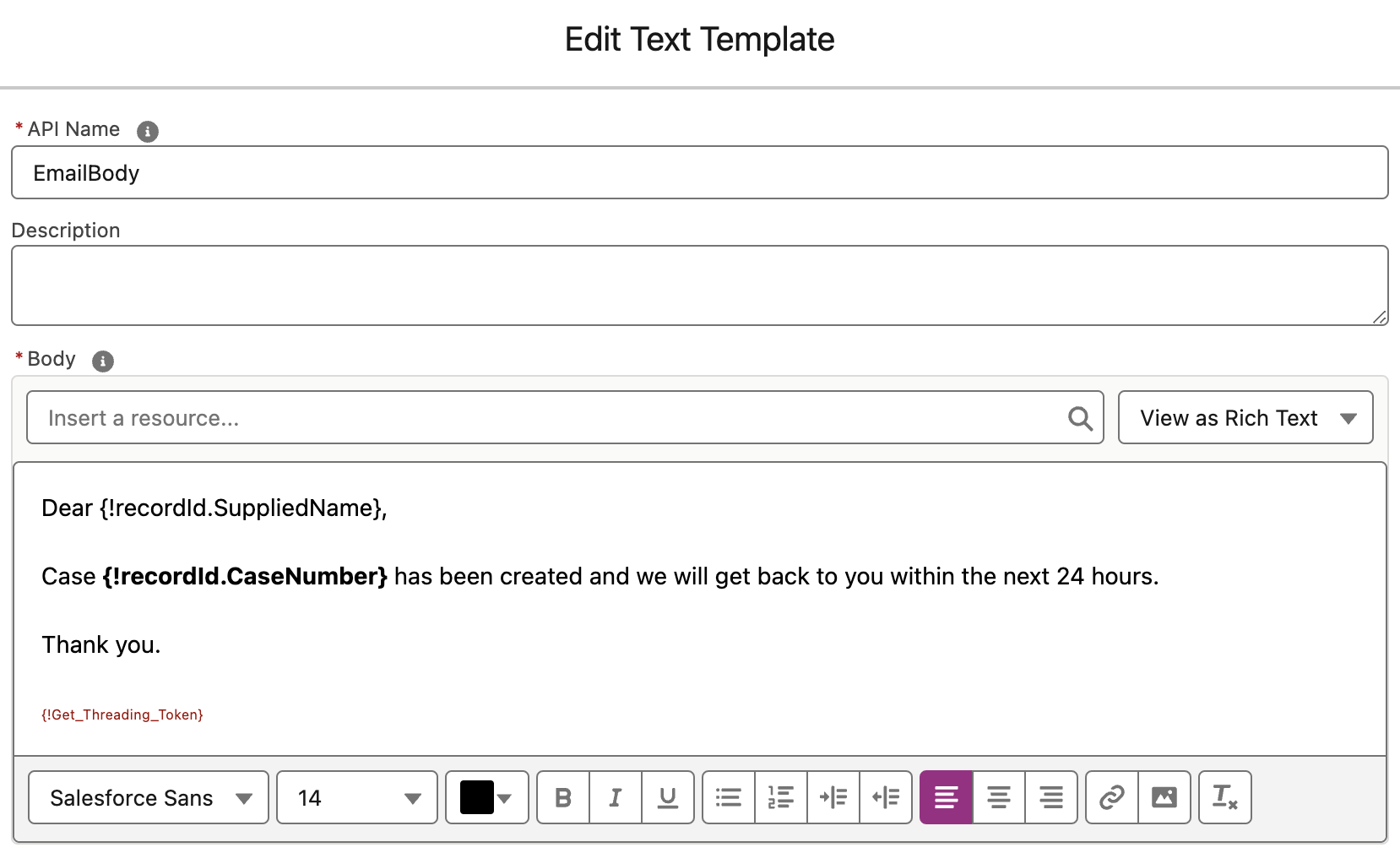Toggle bold formatting

[562, 797]
